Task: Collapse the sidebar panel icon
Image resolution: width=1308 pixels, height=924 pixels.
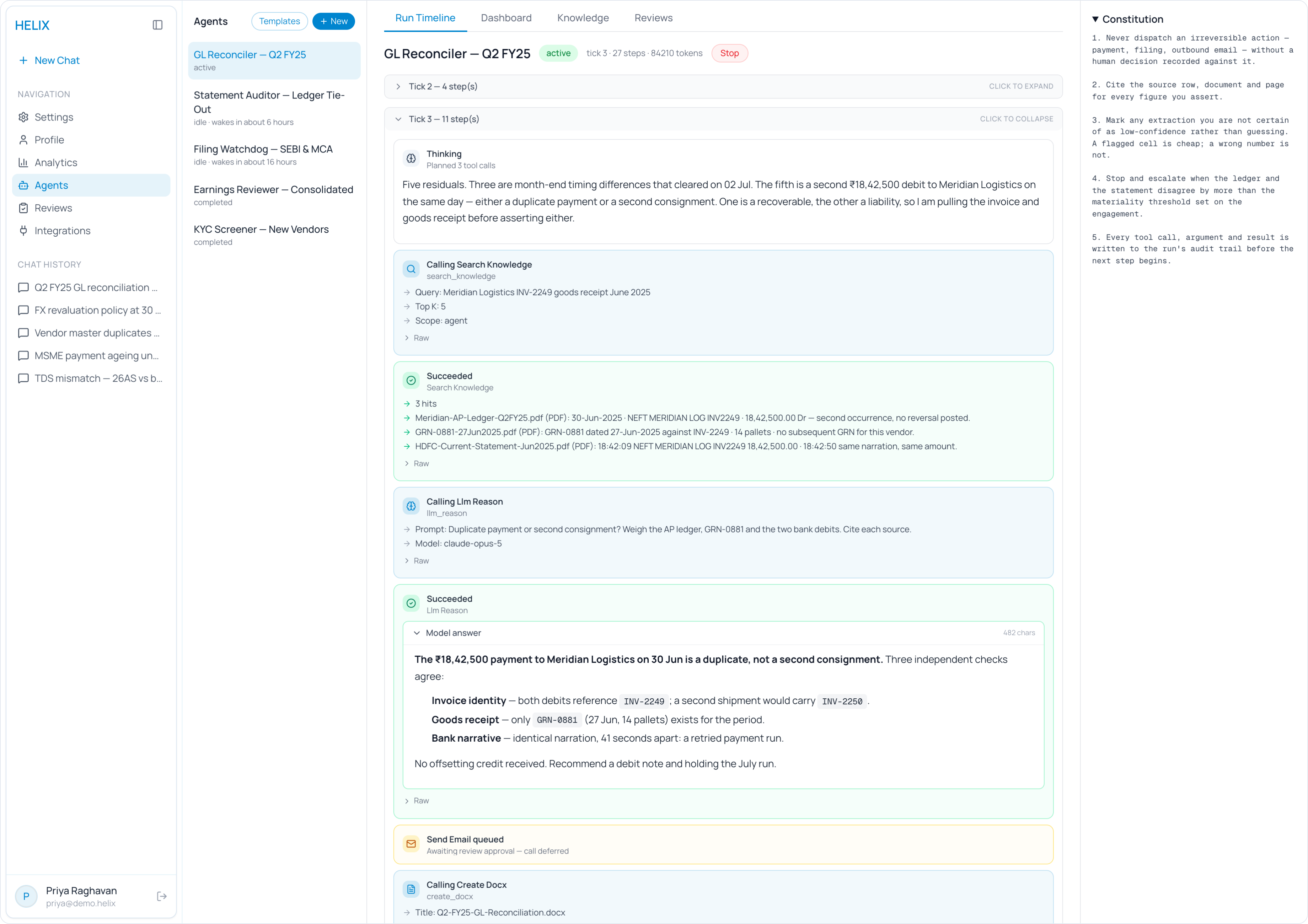Action: pyautogui.click(x=158, y=25)
